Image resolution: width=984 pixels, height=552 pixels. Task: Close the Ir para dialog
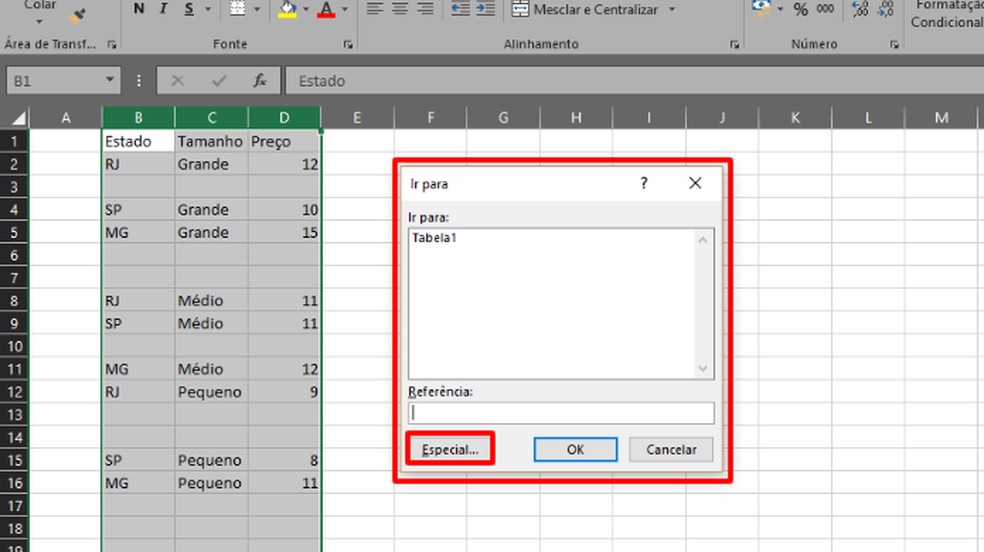[695, 183]
